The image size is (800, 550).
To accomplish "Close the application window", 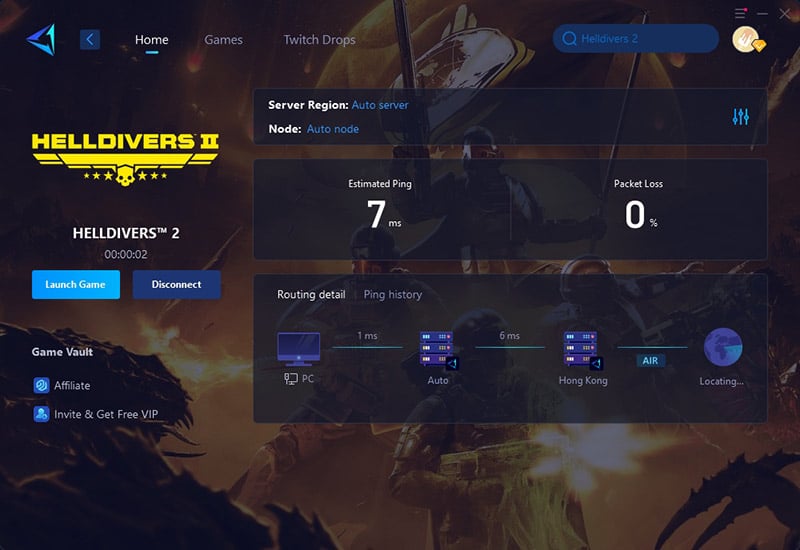I will coord(785,14).
